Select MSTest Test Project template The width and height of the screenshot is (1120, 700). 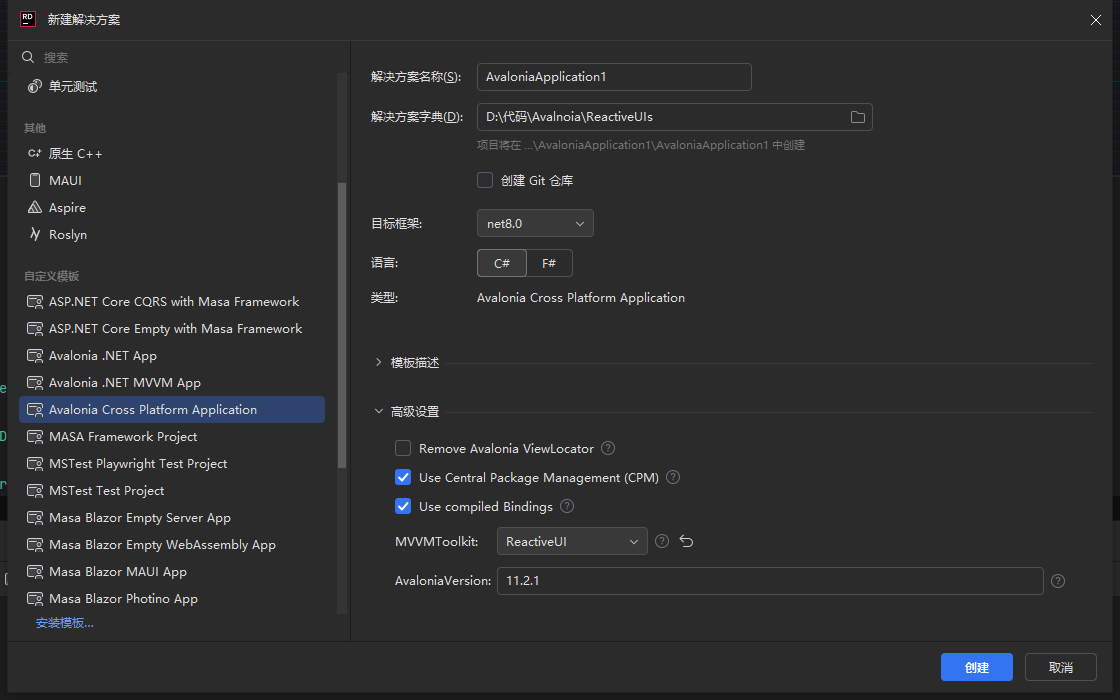(x=172, y=491)
